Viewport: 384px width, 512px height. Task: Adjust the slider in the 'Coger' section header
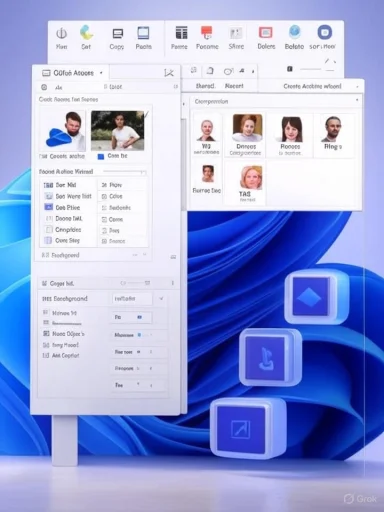(135, 283)
